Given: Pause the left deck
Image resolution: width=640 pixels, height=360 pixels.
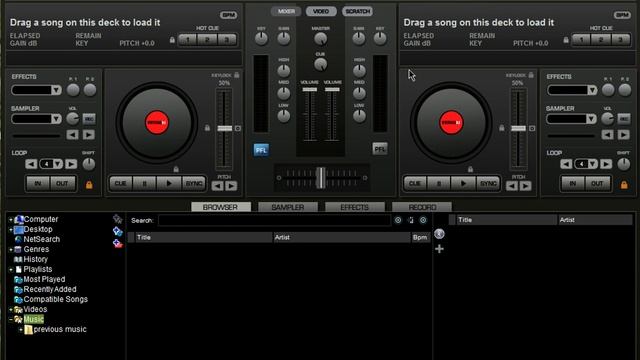Looking at the screenshot, I should (144, 184).
